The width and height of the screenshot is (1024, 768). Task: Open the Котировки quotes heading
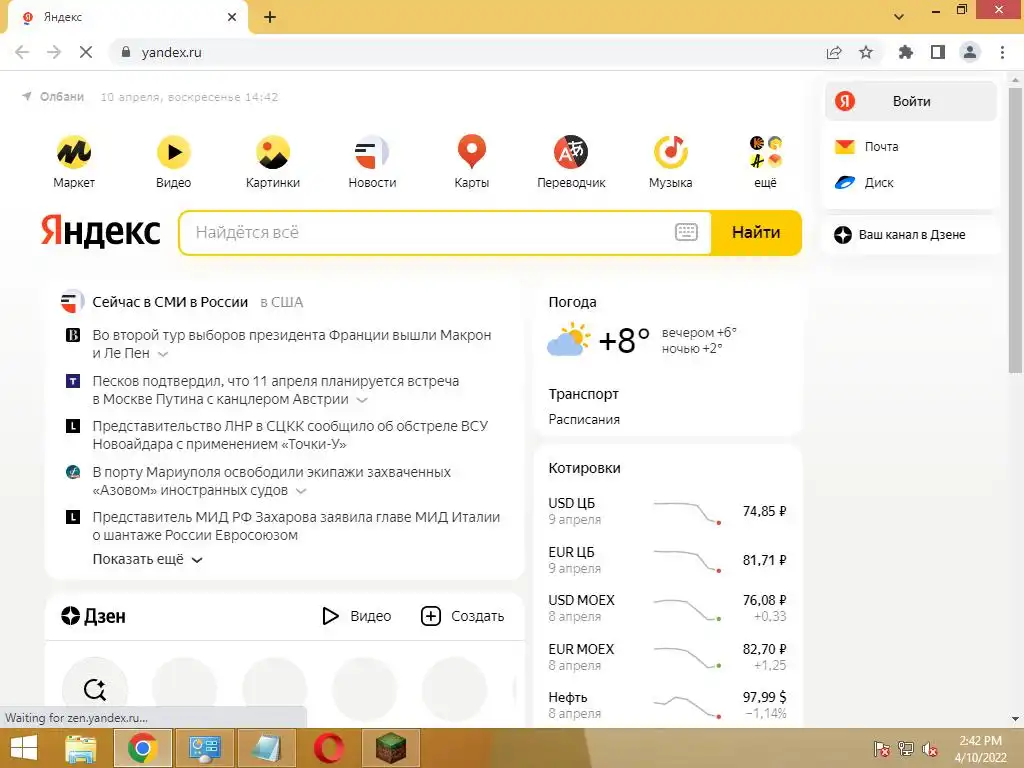[x=584, y=468]
